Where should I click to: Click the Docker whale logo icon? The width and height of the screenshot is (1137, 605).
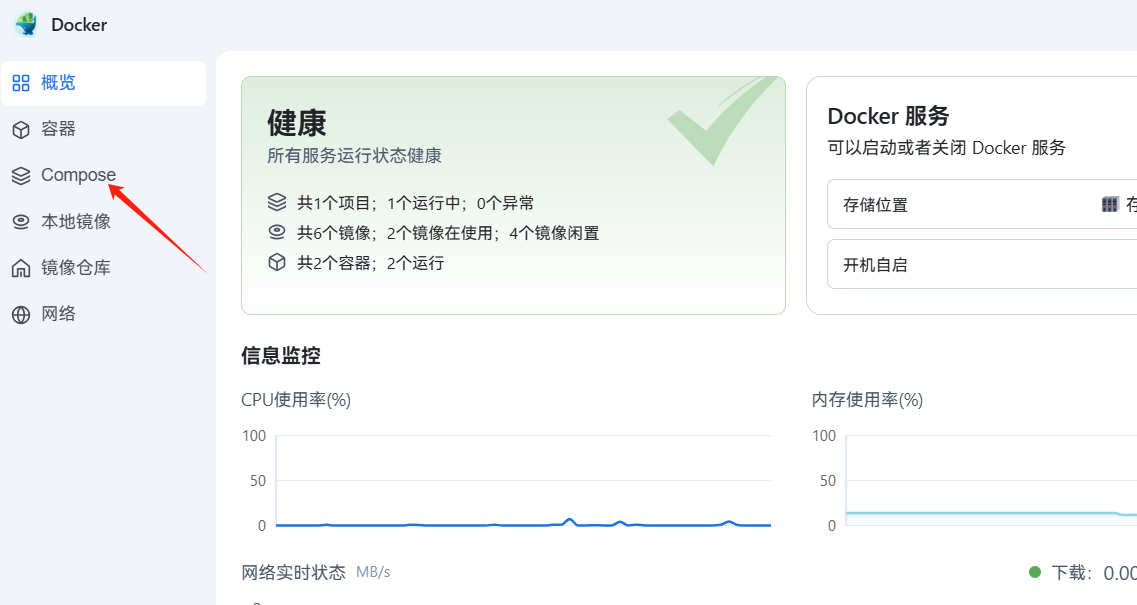[27, 24]
